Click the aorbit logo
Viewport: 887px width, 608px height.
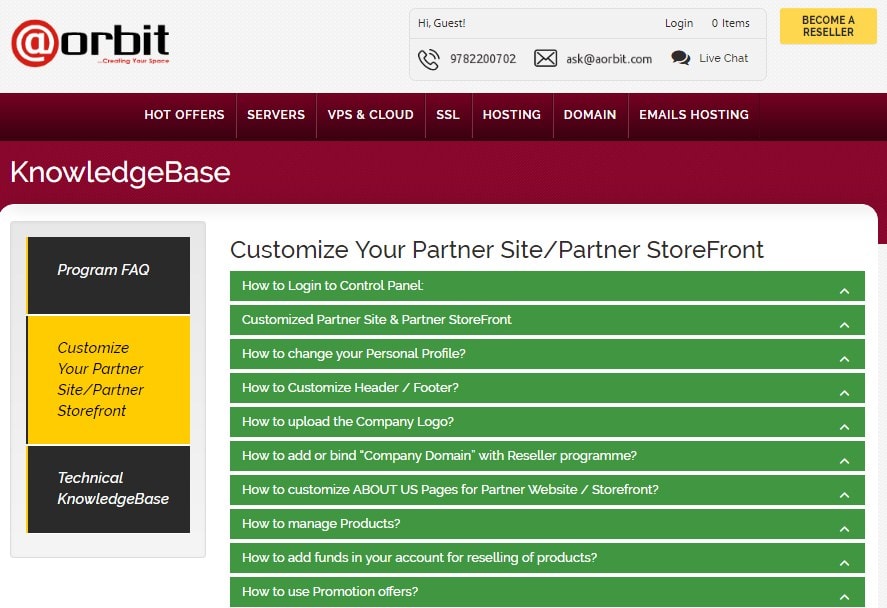click(90, 43)
